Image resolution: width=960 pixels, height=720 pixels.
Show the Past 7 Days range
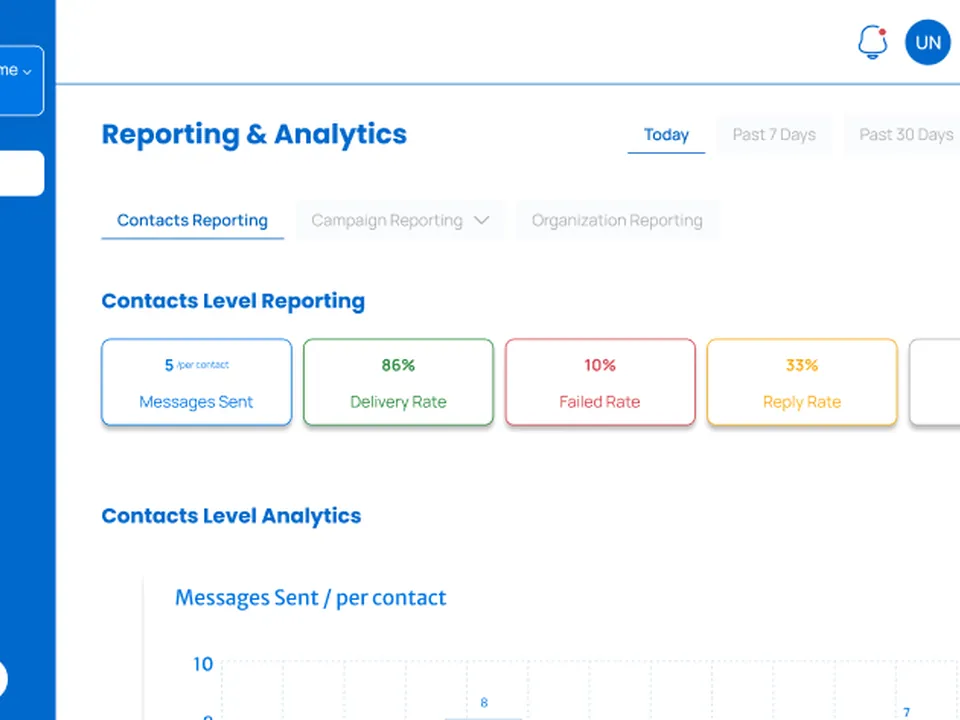pos(774,134)
